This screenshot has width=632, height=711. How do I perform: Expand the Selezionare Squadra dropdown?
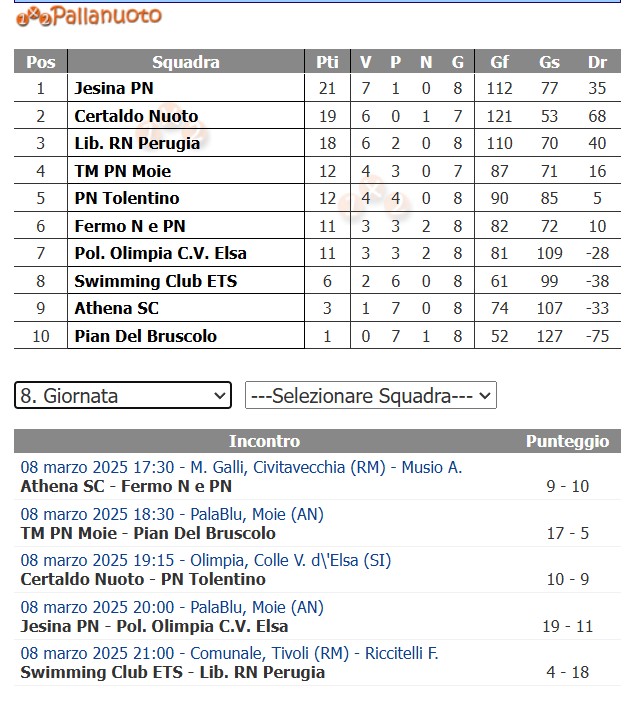pyautogui.click(x=370, y=396)
